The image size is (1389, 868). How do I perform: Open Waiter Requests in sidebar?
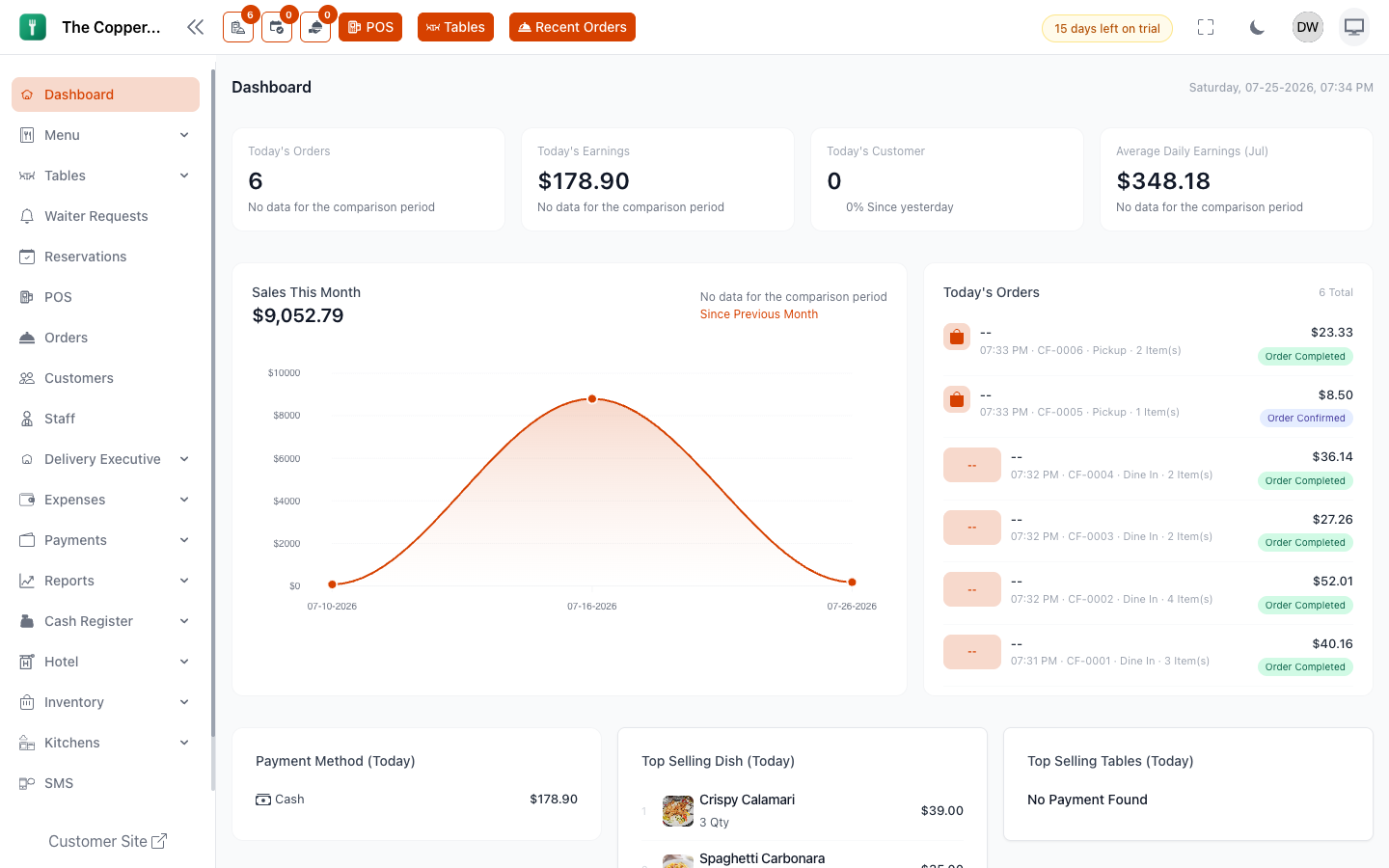tap(106, 216)
